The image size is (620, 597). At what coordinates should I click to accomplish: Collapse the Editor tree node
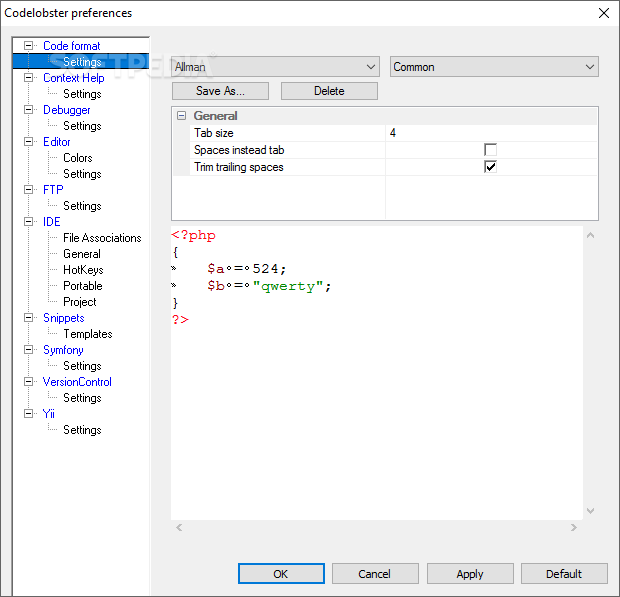[x=28, y=142]
